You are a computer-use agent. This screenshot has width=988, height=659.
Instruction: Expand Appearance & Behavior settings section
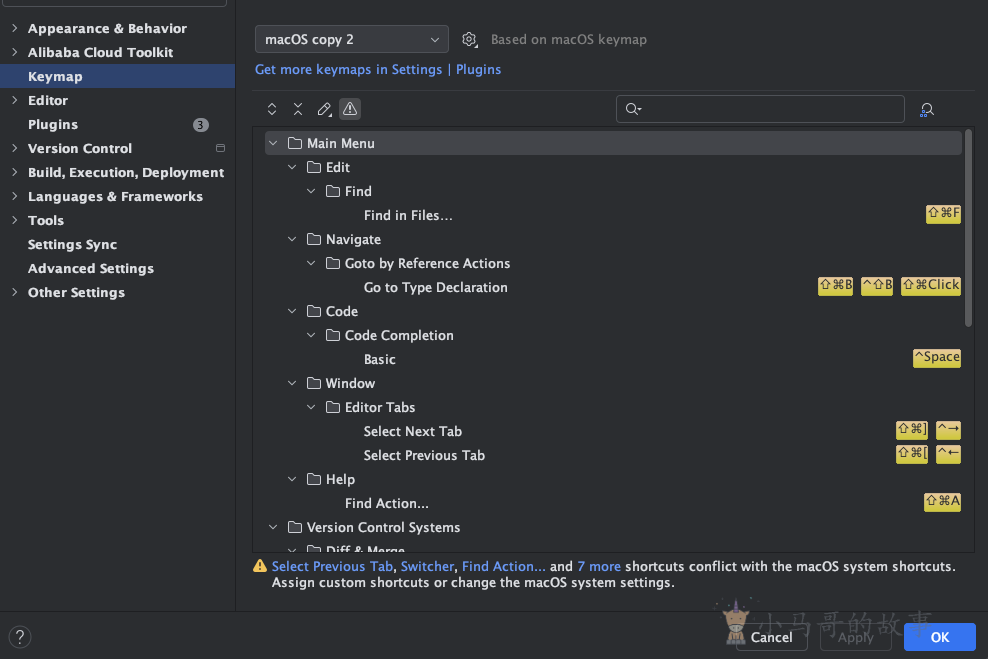(x=14, y=29)
